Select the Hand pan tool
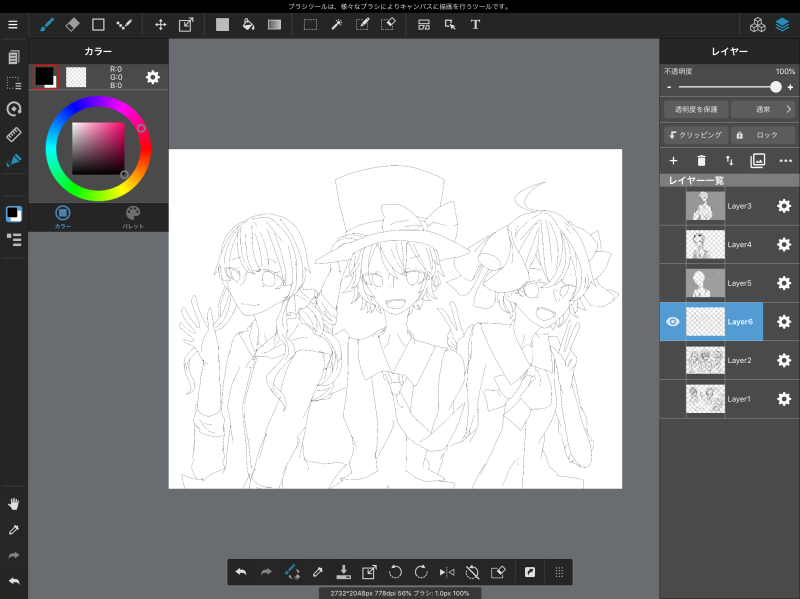The image size is (800, 599). coord(14,504)
